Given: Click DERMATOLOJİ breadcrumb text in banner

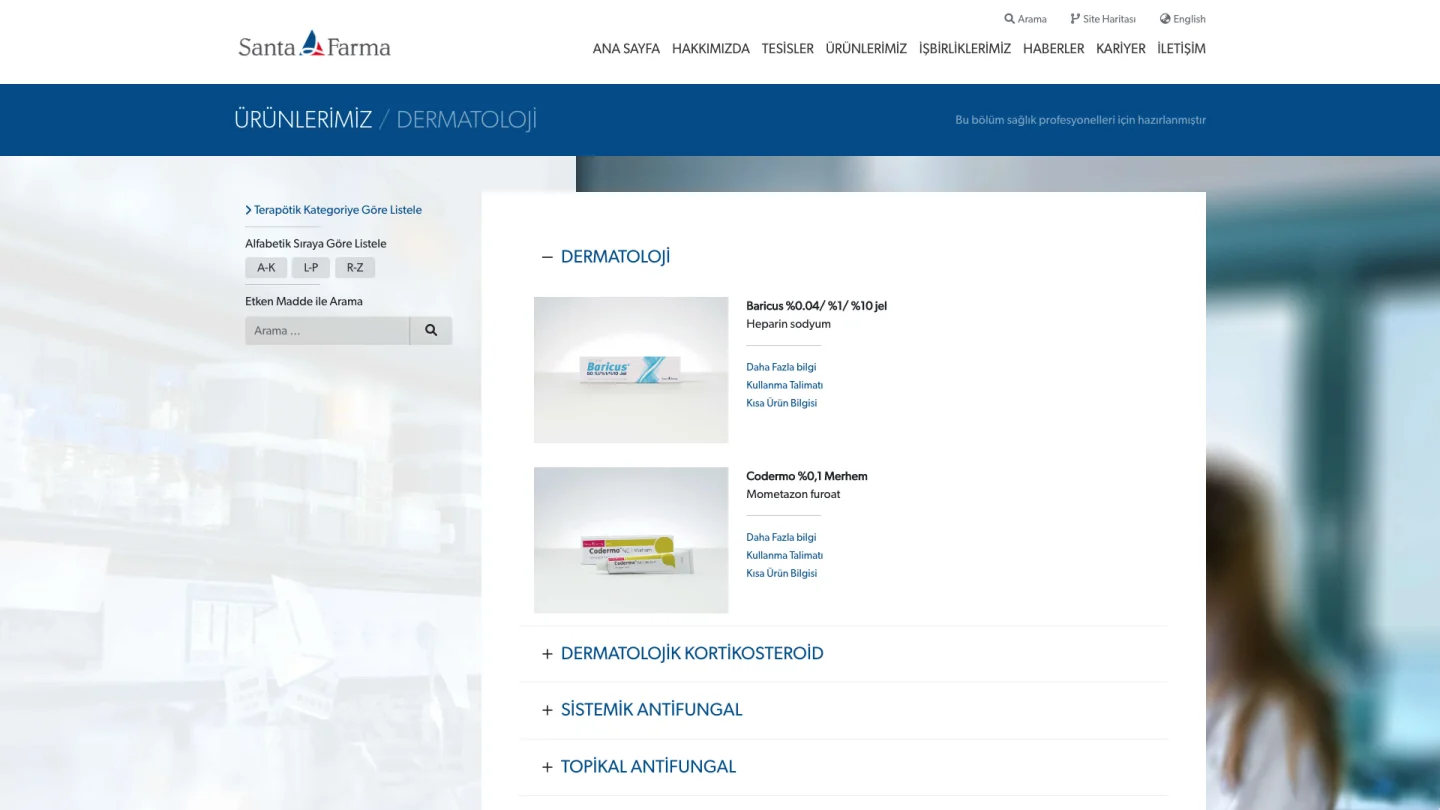Looking at the screenshot, I should 467,120.
